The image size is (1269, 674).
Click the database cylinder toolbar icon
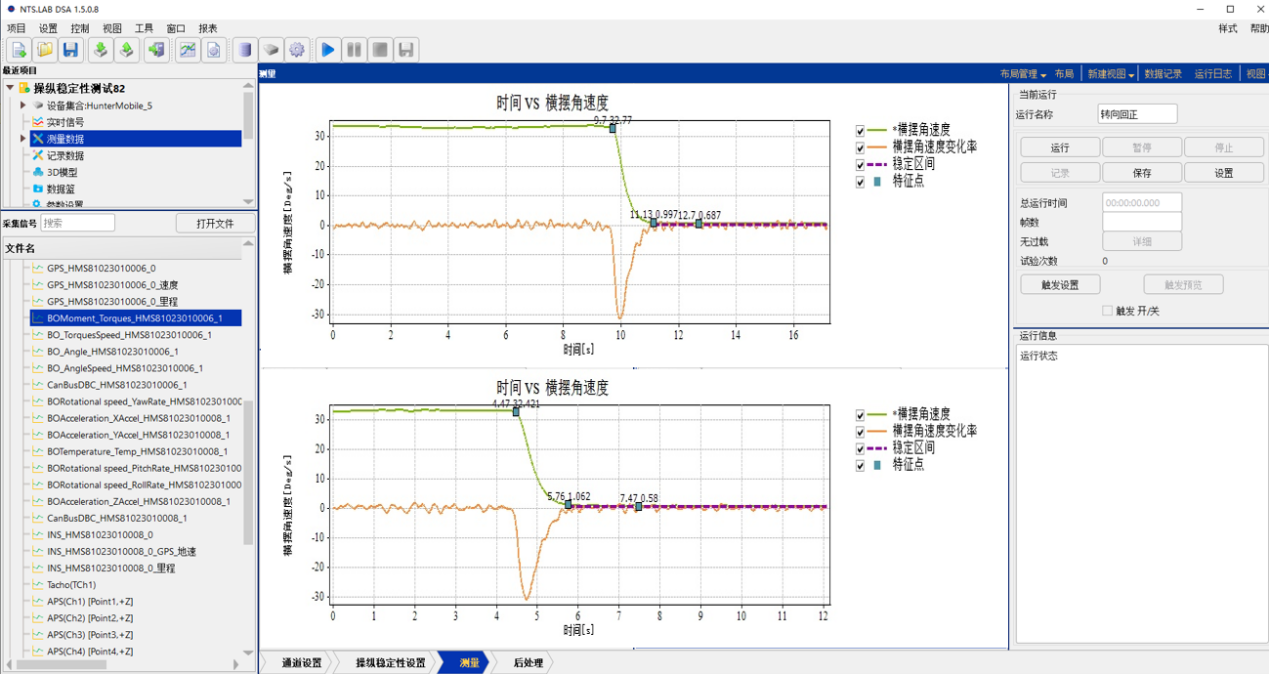[x=244, y=49]
